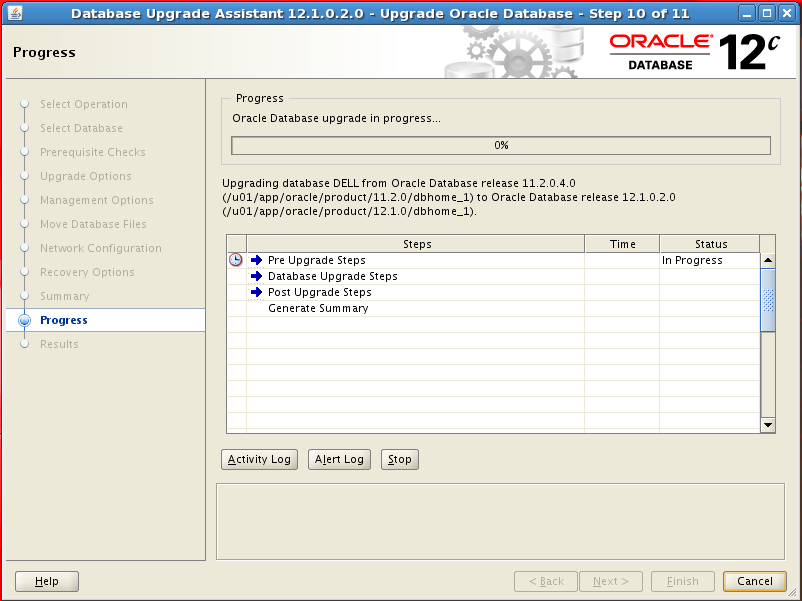Close the Database Upgrade Assistant window
The width and height of the screenshot is (802, 601).
(787, 13)
